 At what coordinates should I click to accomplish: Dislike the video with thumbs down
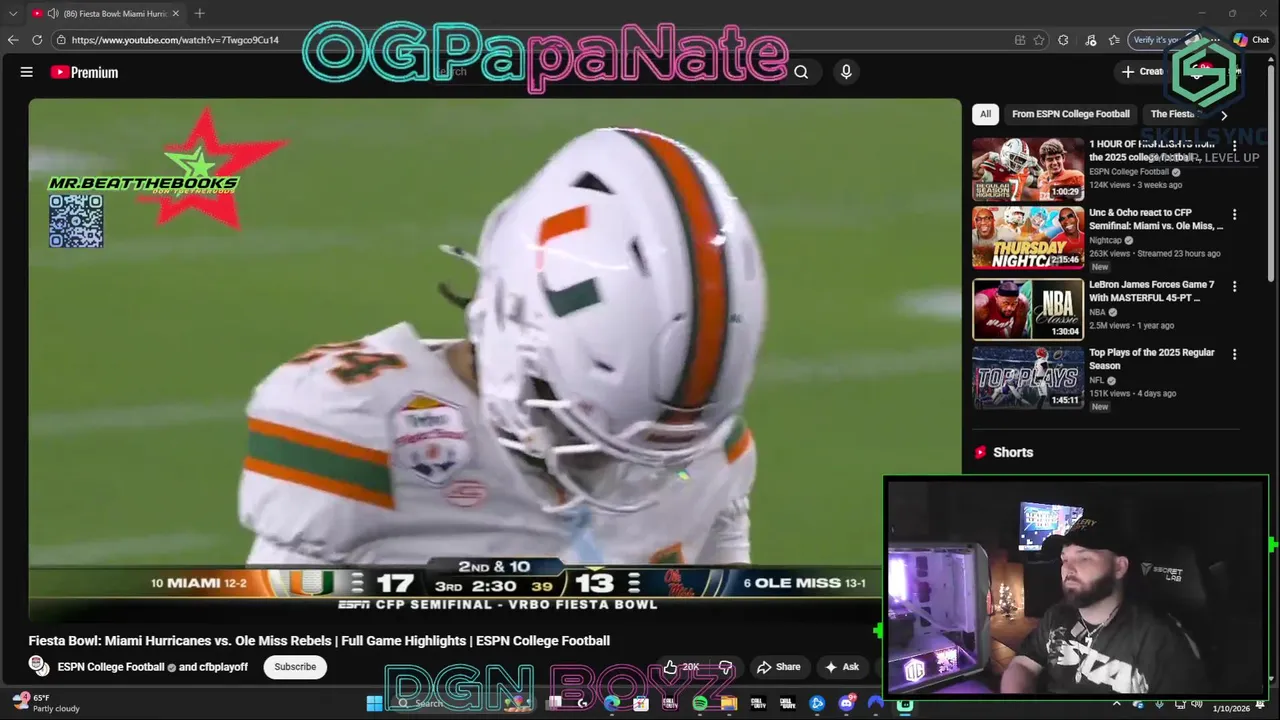(x=726, y=667)
